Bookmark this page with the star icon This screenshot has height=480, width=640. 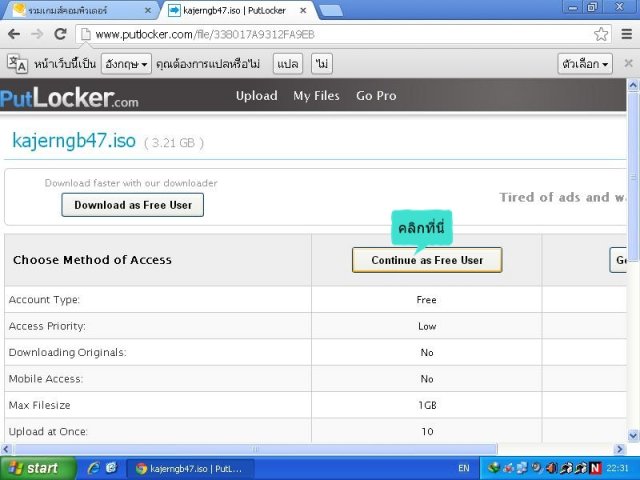pyautogui.click(x=601, y=34)
